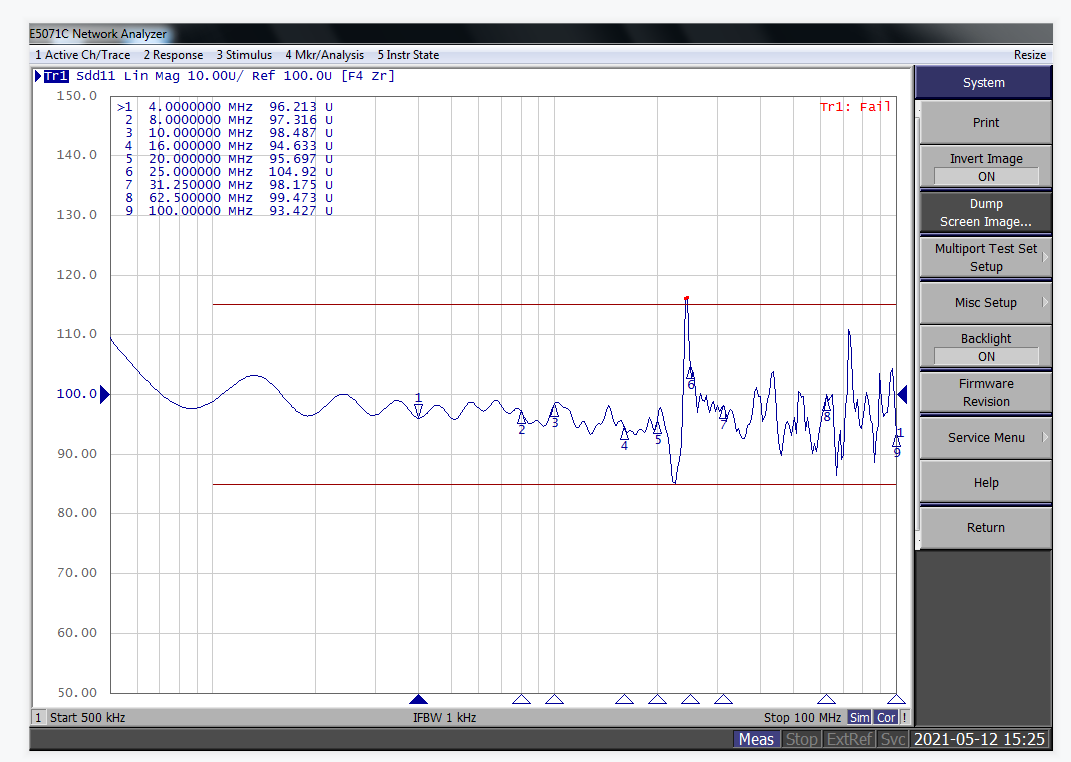The height and width of the screenshot is (762, 1071).
Task: Click the Sim status indicator
Action: click(859, 717)
